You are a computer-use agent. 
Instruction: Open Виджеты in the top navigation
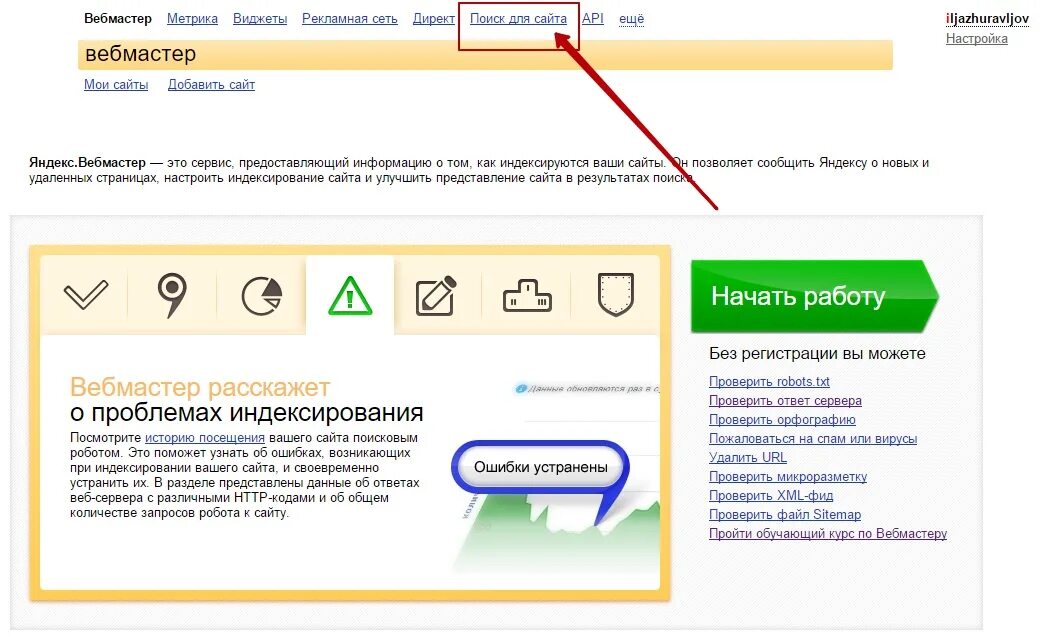pyautogui.click(x=260, y=19)
